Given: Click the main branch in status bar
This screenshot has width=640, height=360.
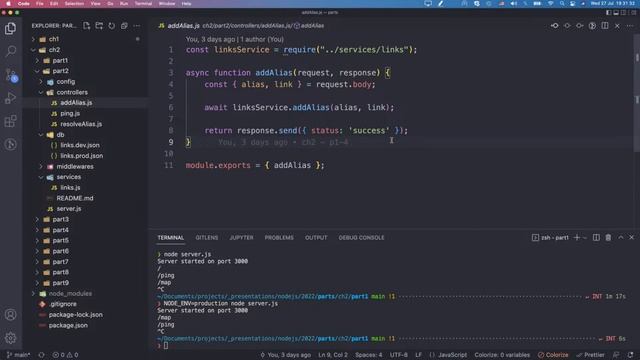Looking at the screenshot, I should (19, 355).
